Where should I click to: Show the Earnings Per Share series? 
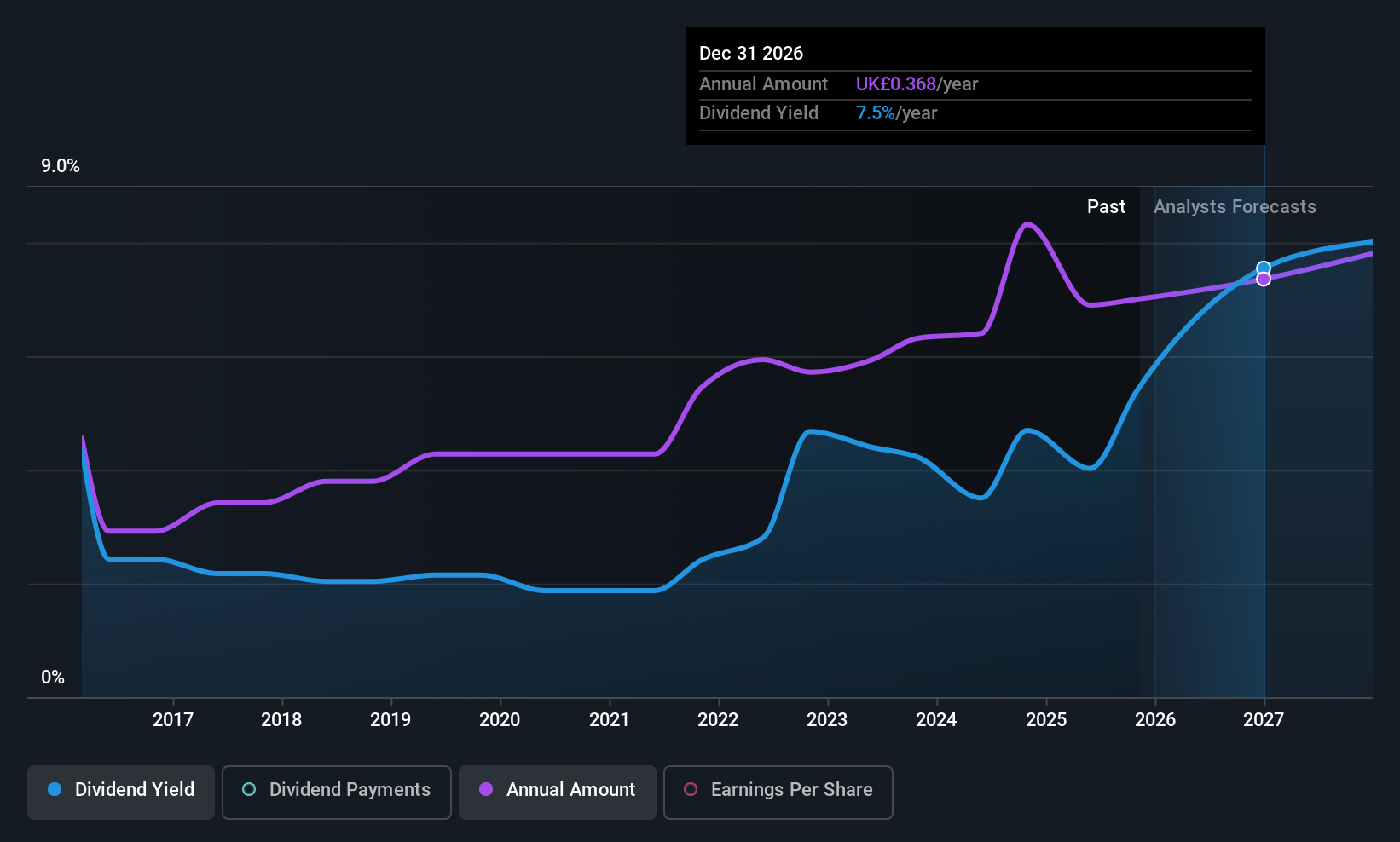click(778, 792)
